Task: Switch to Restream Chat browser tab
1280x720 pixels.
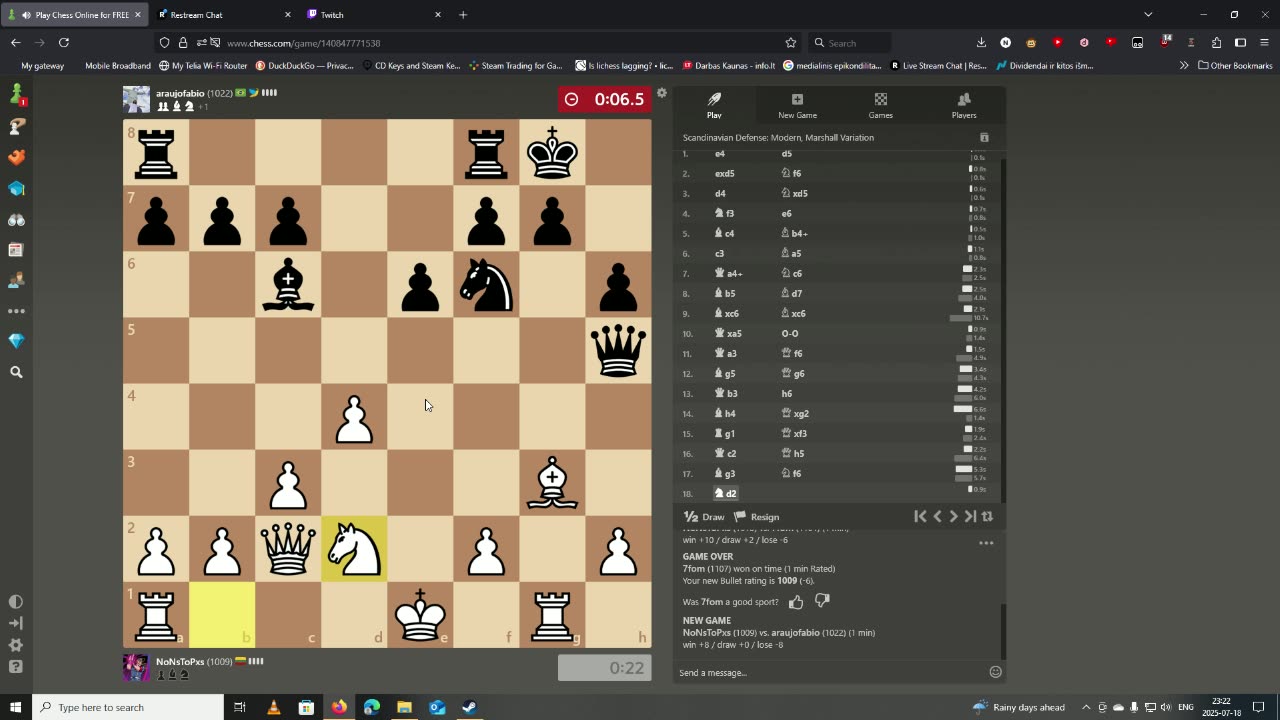Action: pos(226,15)
